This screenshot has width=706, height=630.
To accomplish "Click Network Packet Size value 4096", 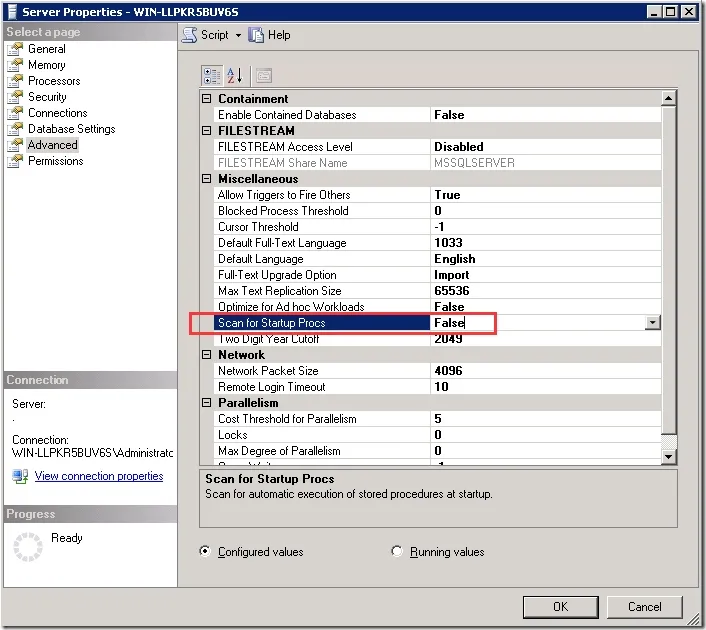I will (x=448, y=371).
